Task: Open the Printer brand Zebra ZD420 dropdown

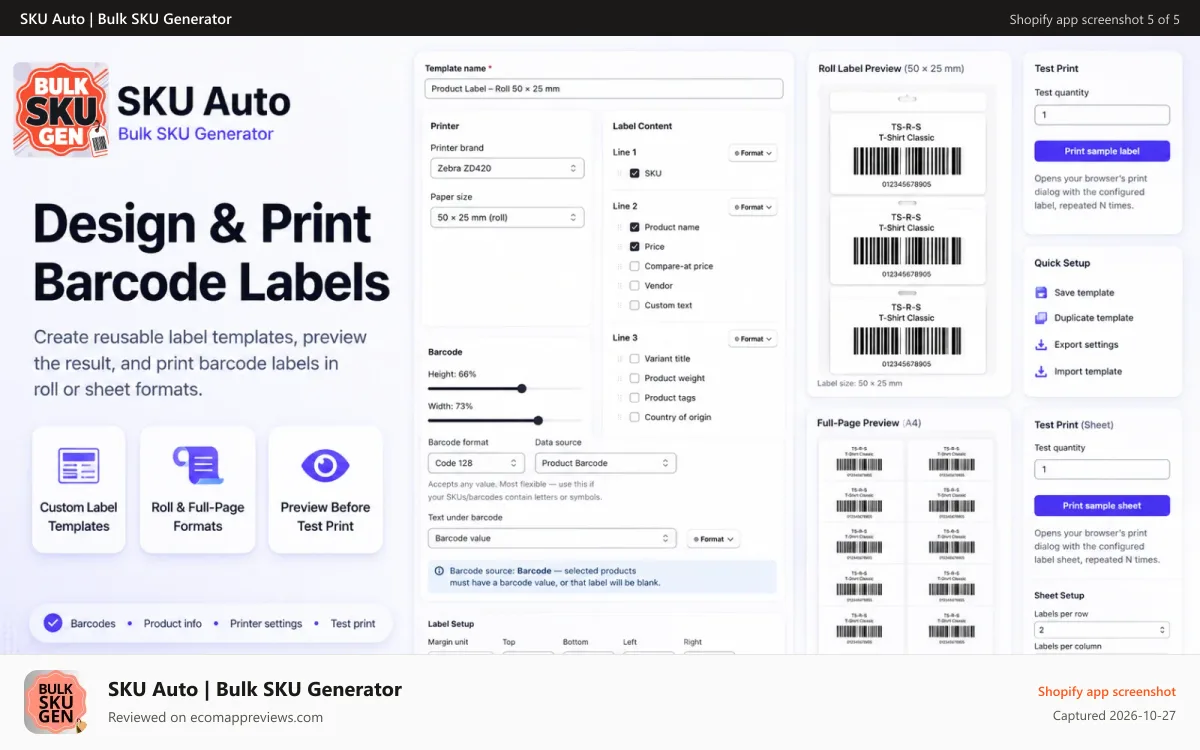Action: (507, 168)
